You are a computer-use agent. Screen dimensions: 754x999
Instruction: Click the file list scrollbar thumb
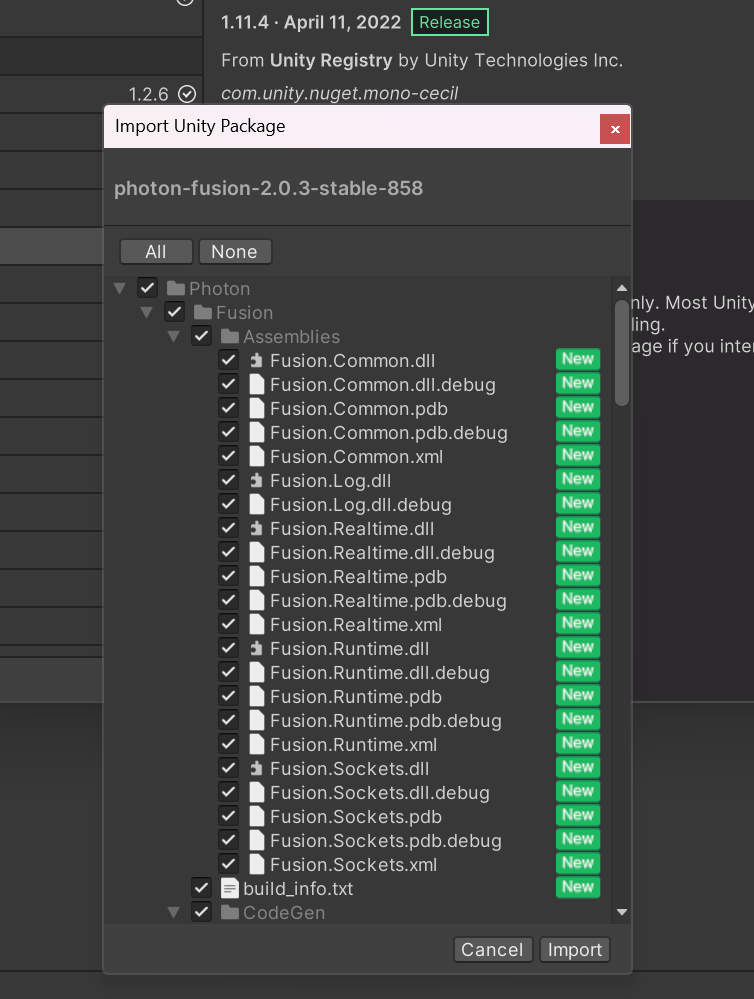622,353
